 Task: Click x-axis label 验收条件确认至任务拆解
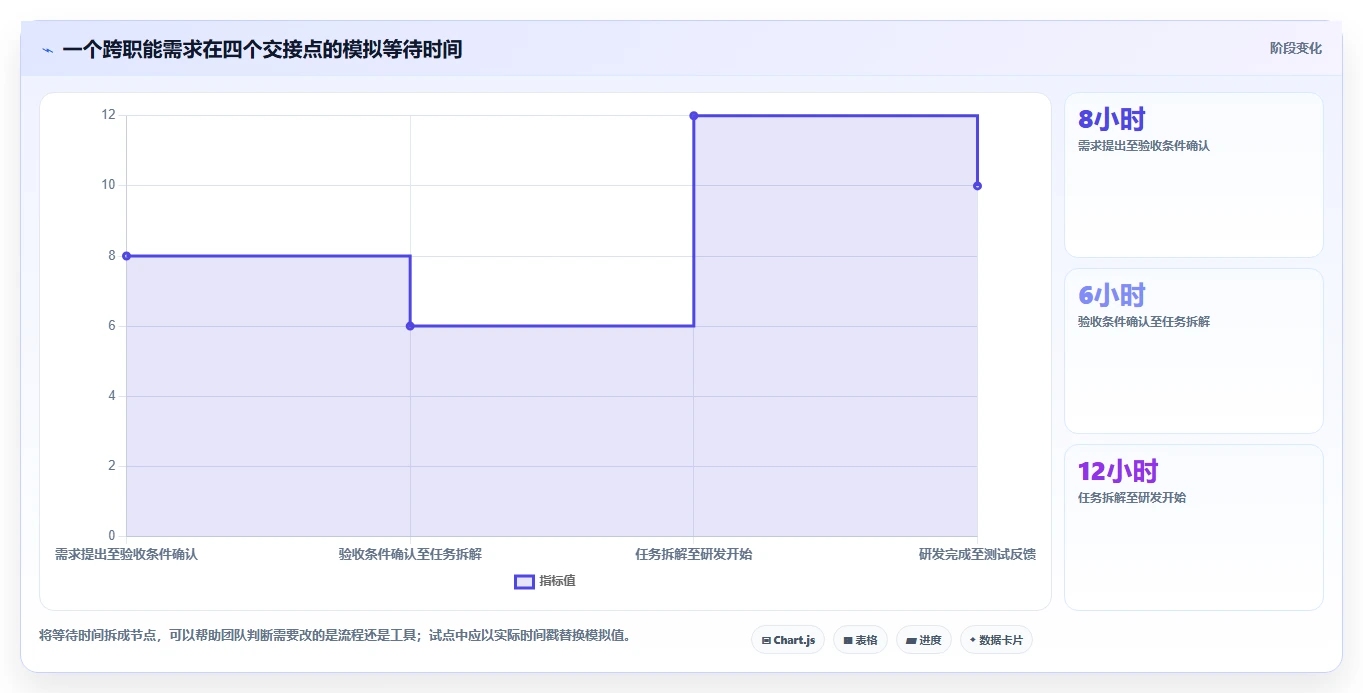(x=410, y=554)
